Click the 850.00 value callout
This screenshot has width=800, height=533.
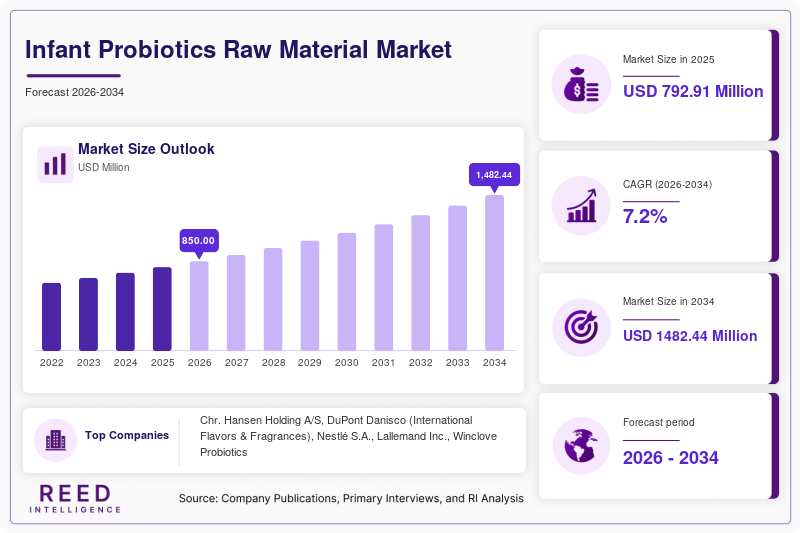point(198,241)
